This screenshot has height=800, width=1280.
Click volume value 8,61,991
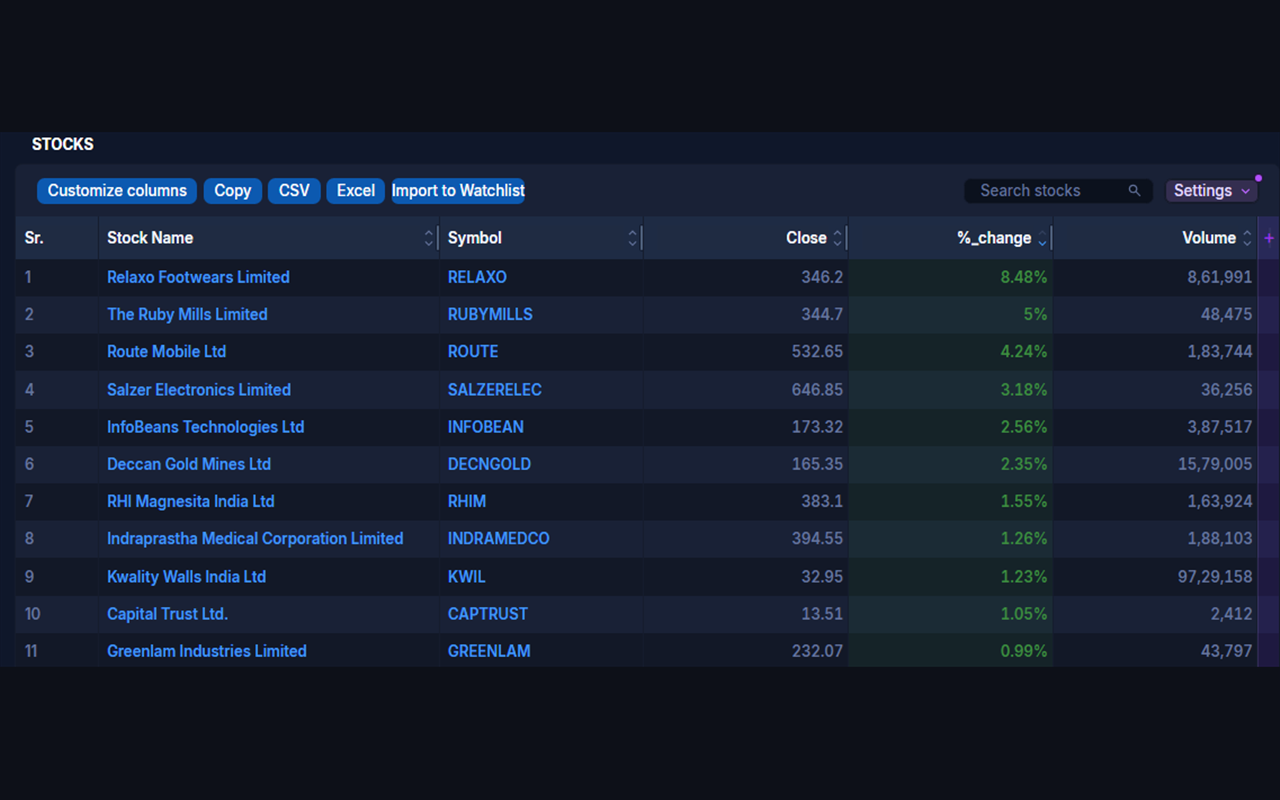click(x=1220, y=277)
